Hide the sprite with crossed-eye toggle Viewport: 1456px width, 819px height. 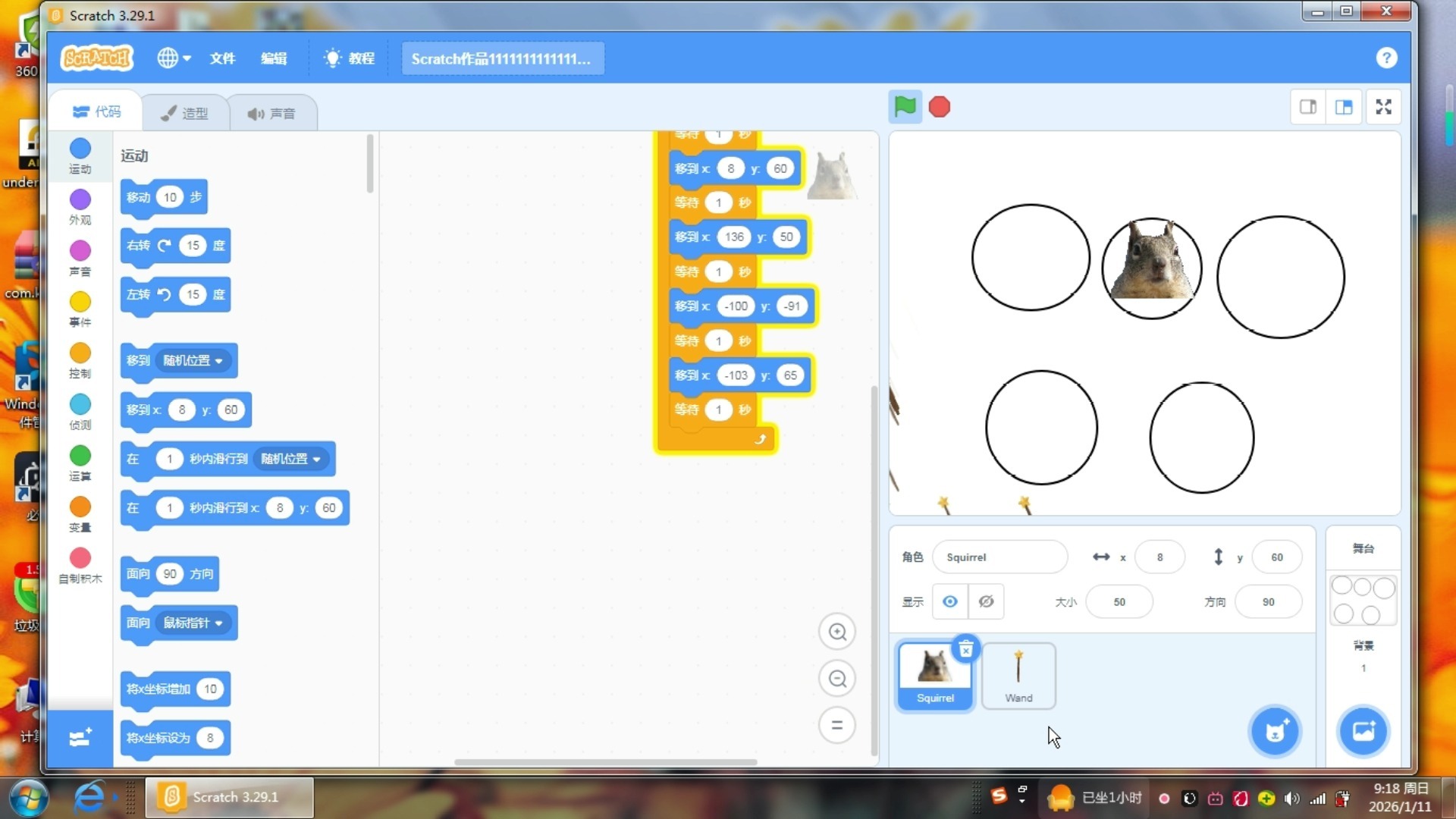pyautogui.click(x=986, y=601)
